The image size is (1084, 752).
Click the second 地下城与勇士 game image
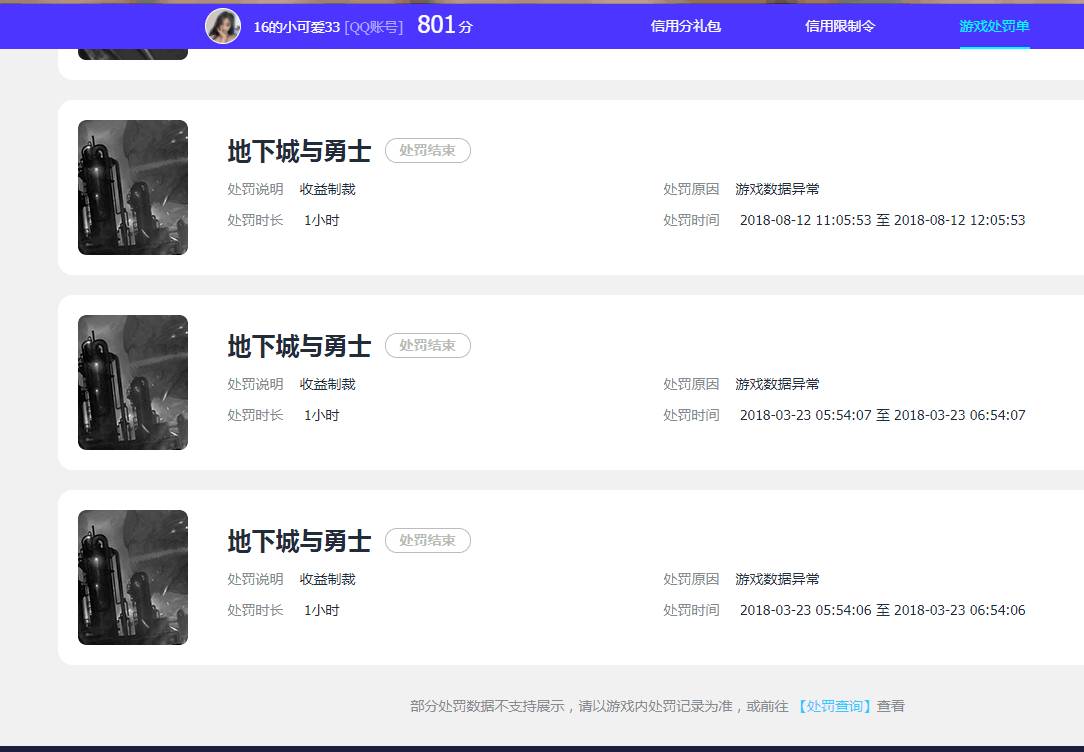pos(132,382)
